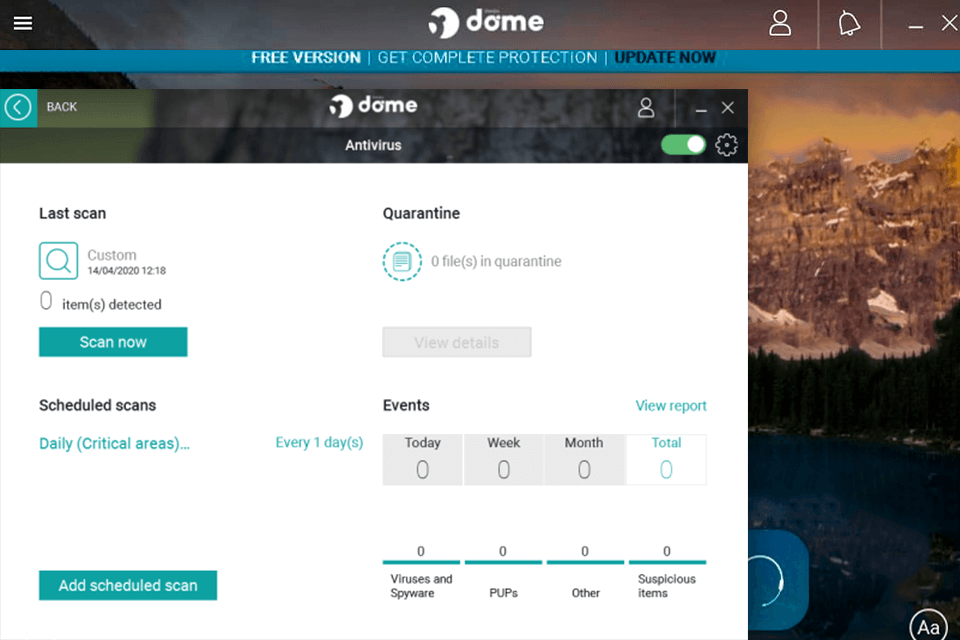The image size is (960, 640).
Task: Click the PUPs event bar
Action: 503,562
